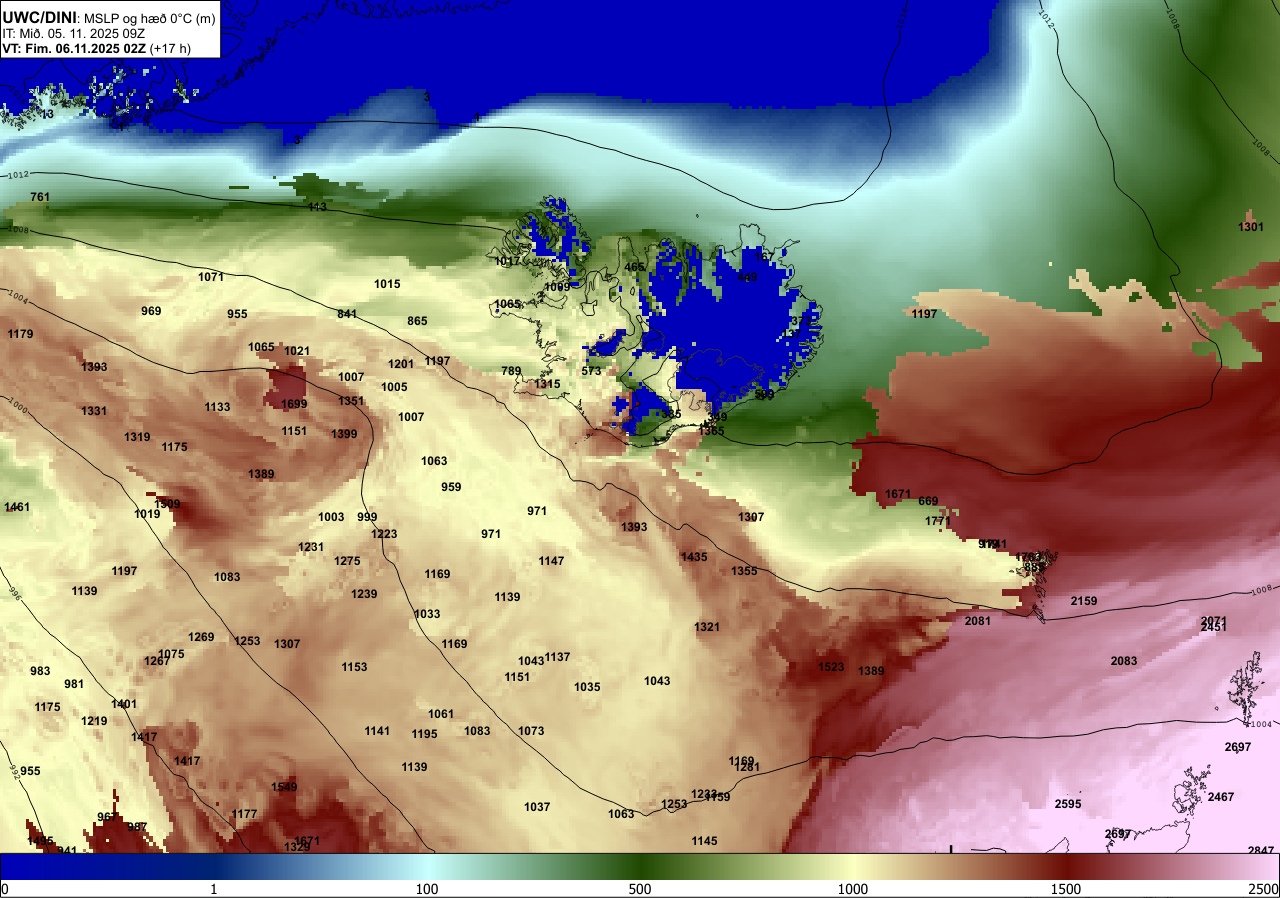Click the 841 height value

click(347, 314)
